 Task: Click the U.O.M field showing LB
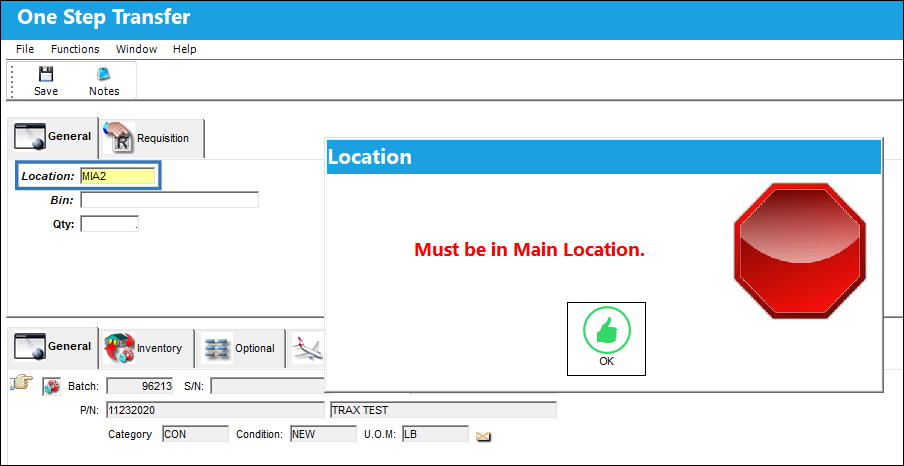click(x=435, y=434)
